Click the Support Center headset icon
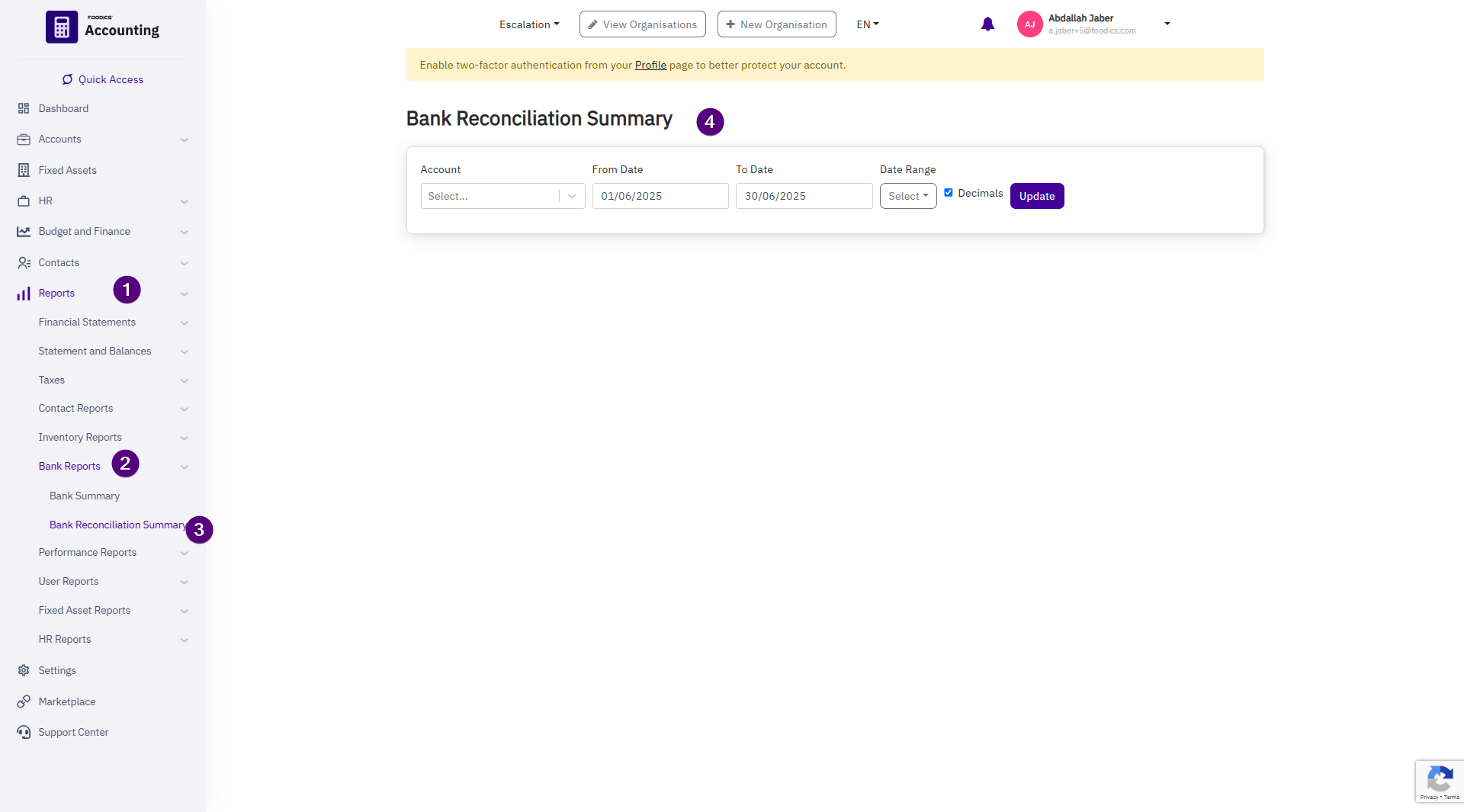1464x812 pixels. click(x=24, y=732)
